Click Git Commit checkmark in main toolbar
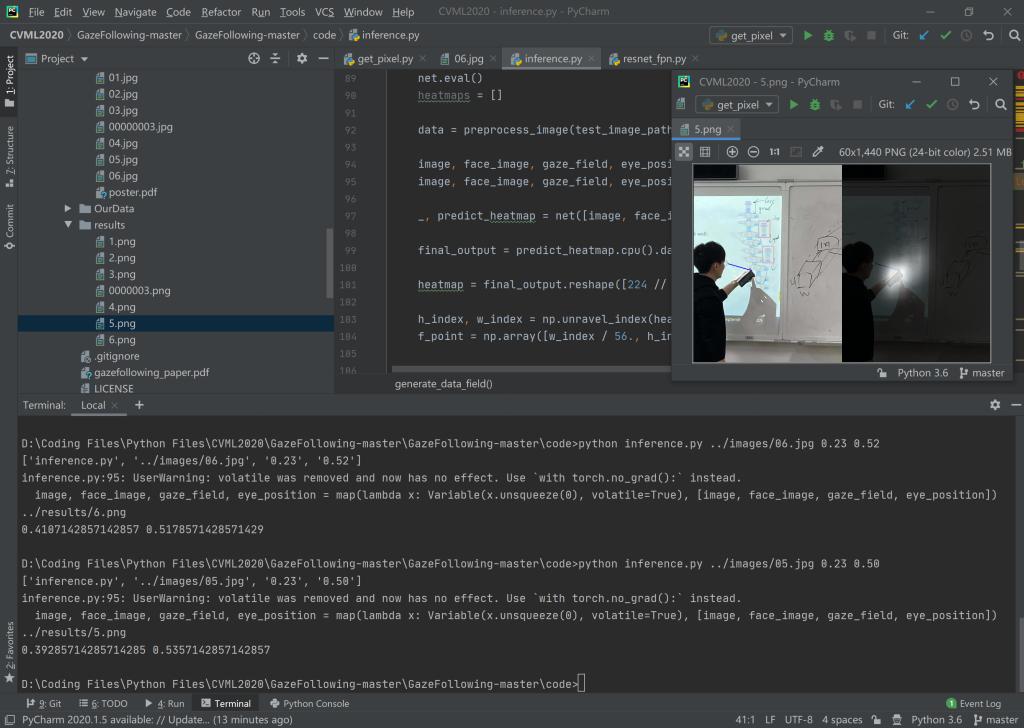This screenshot has height=728, width=1024. 945,35
